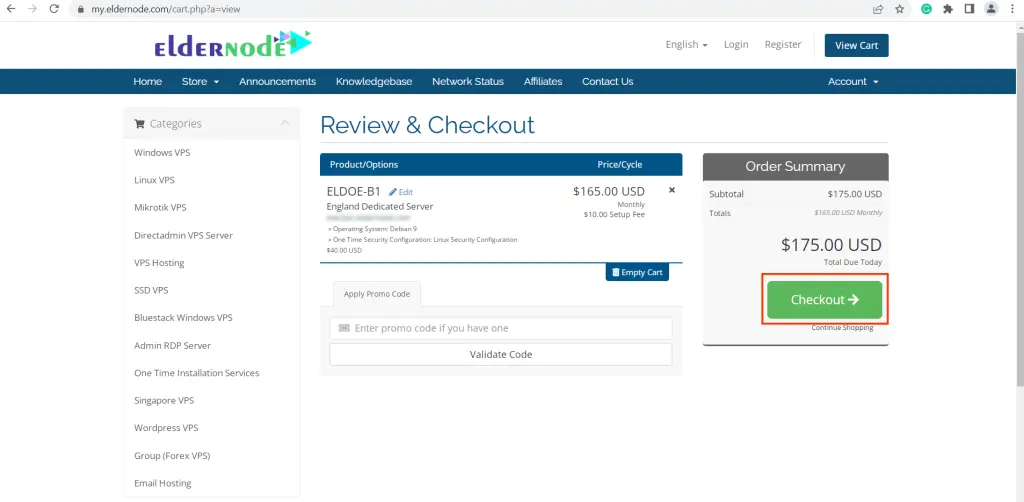
Task: Open the Directadmin VPS Server category
Action: click(184, 235)
